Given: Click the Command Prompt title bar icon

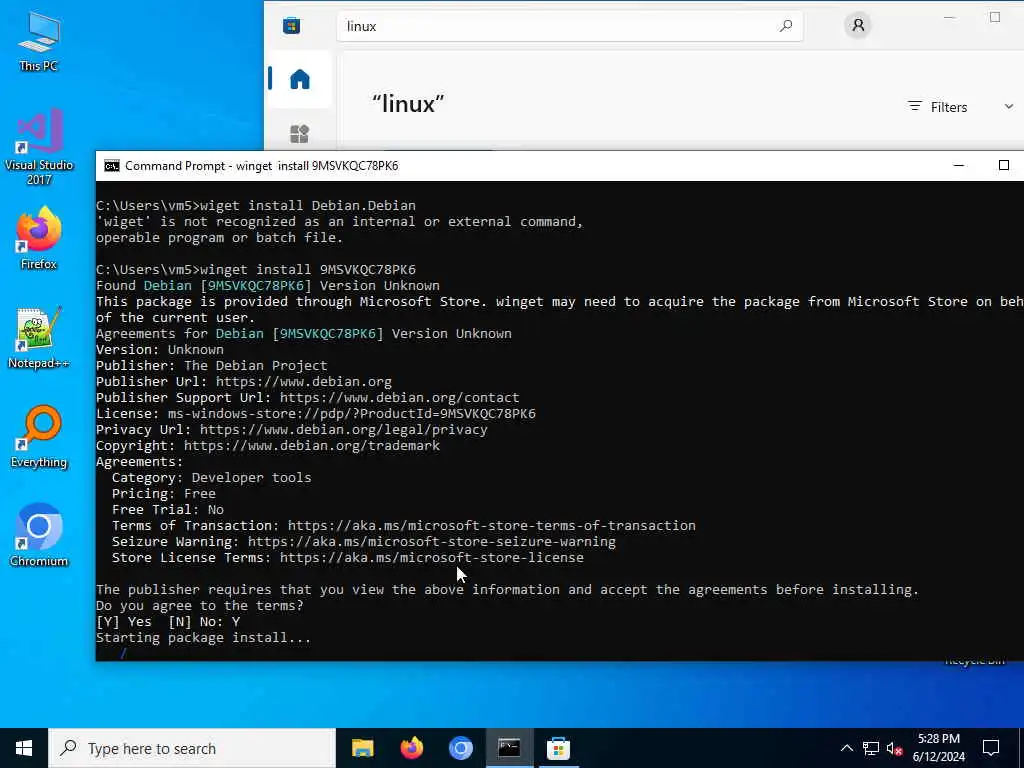Looking at the screenshot, I should [x=112, y=166].
